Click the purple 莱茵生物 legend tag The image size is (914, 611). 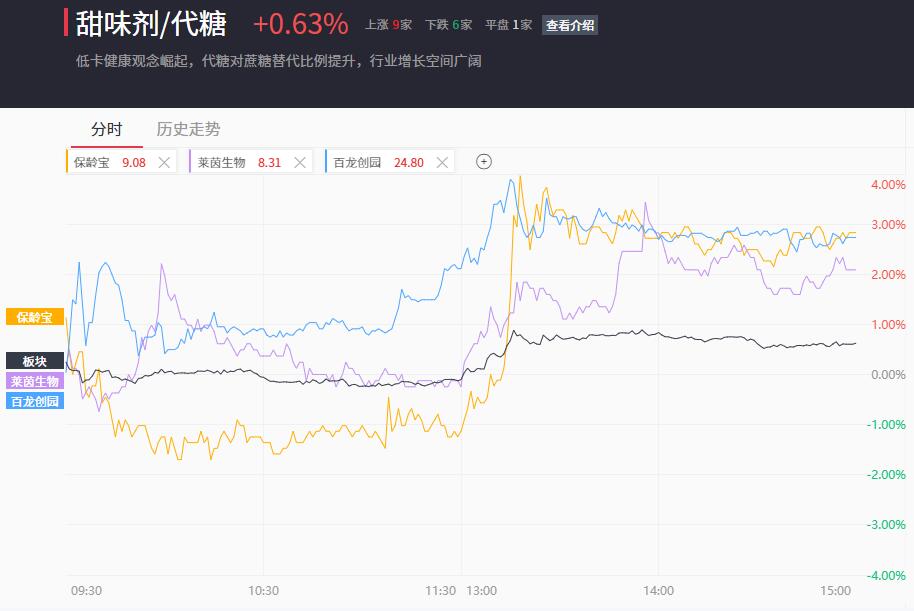[35, 381]
